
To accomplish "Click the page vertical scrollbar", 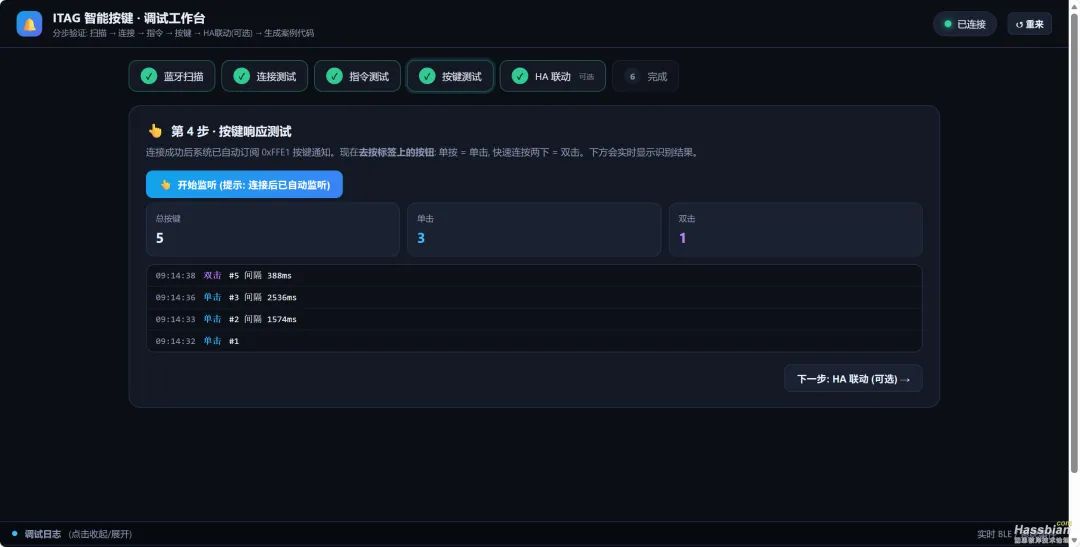I will pos(1073,241).
